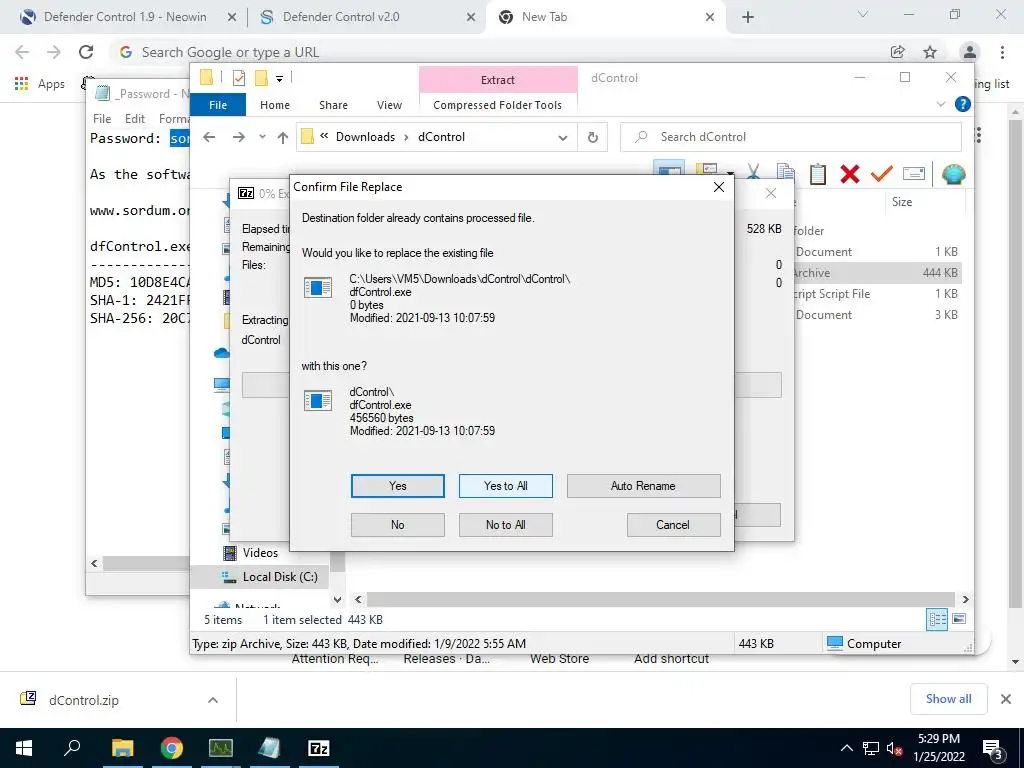This screenshot has width=1024, height=768.
Task: Open the View ribbon tab
Action: tap(389, 104)
